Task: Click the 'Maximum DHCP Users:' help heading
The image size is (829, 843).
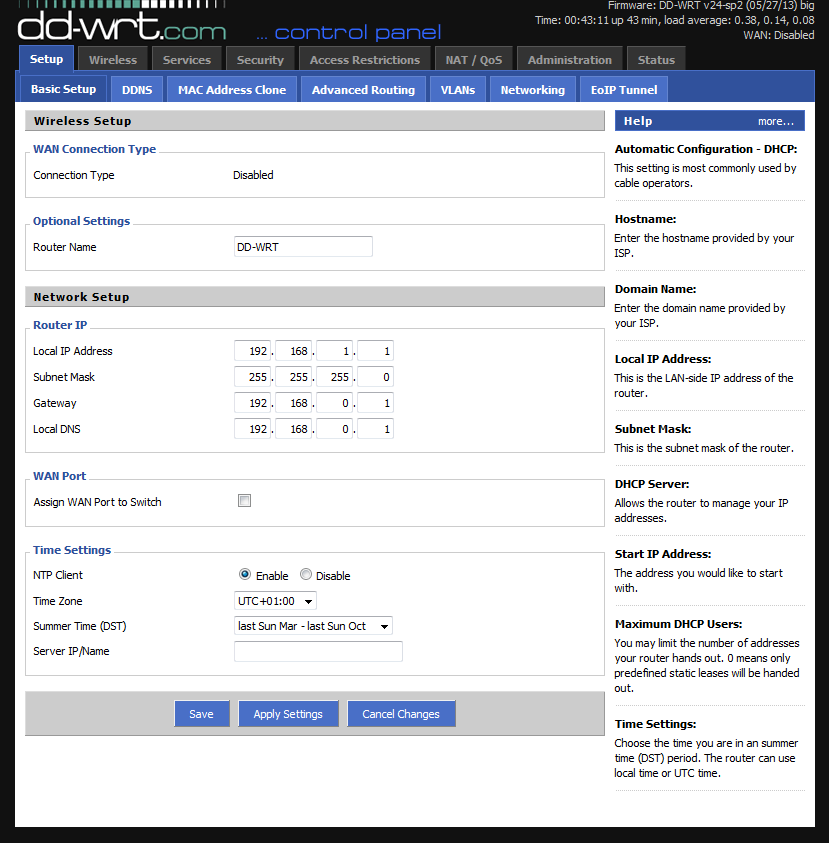Action: [x=678, y=624]
